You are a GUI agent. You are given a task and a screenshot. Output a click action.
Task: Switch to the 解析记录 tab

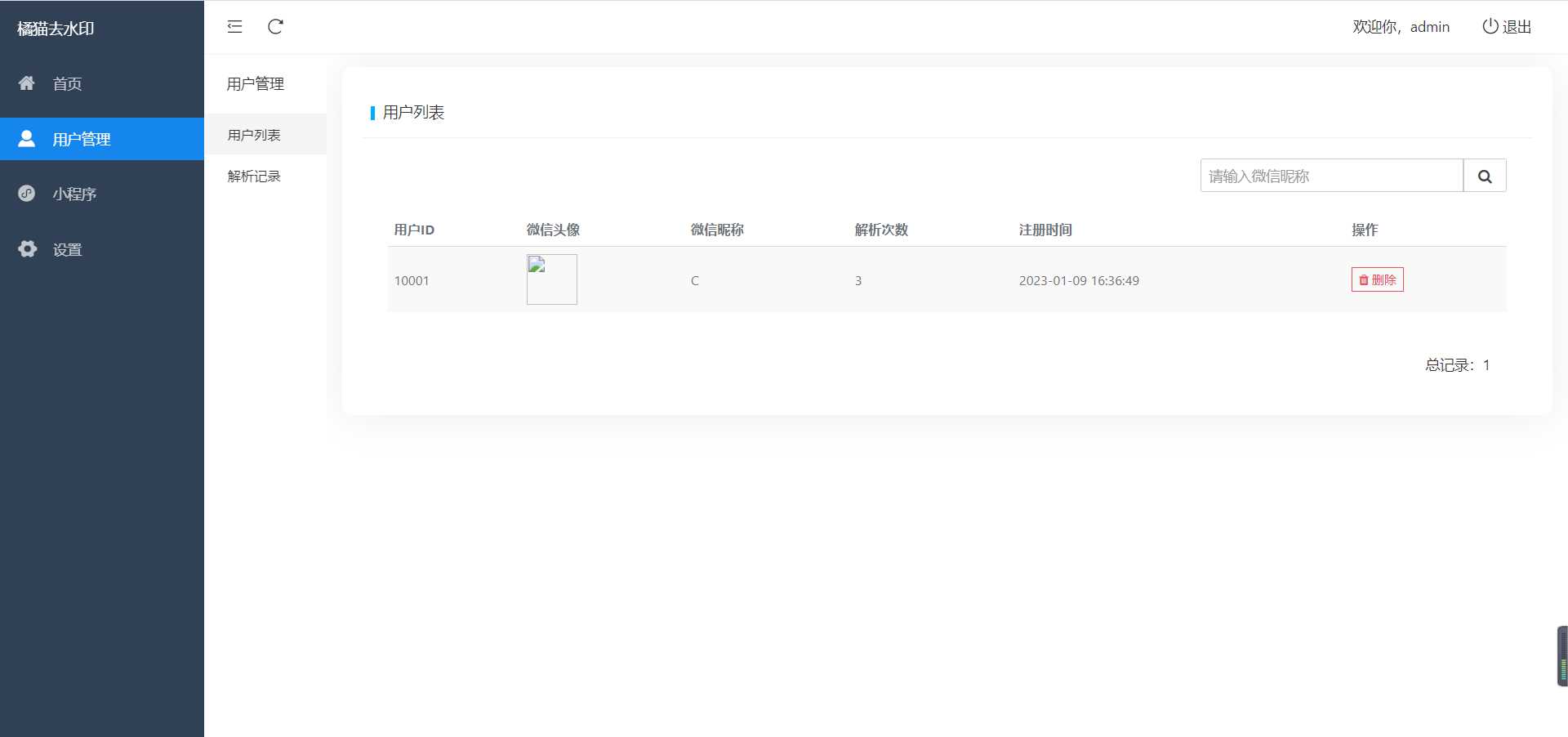pos(253,175)
